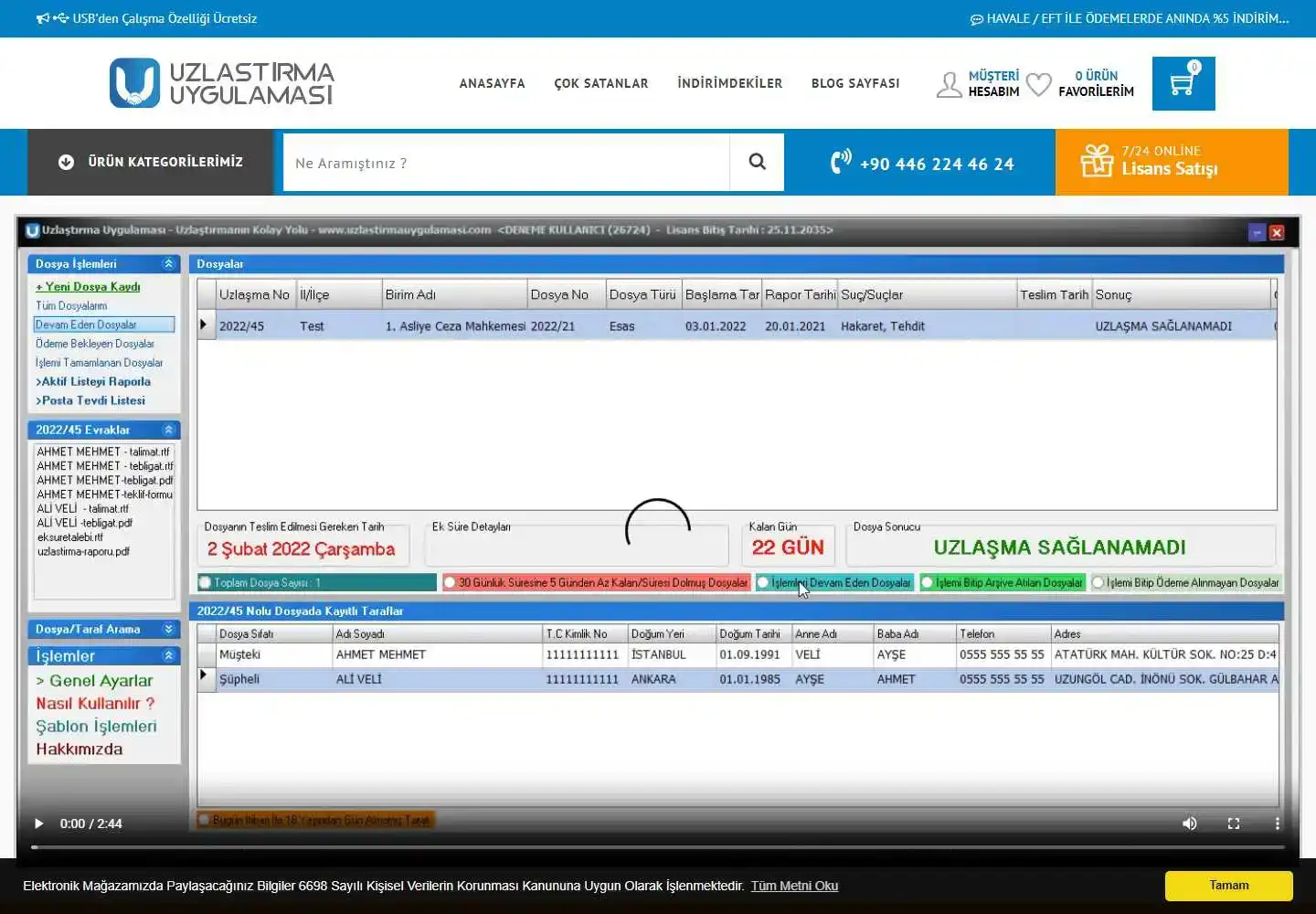The image size is (1316, 914).
Task: Select AHMET MEHMET - talimat.rtf file
Action: pos(103,452)
